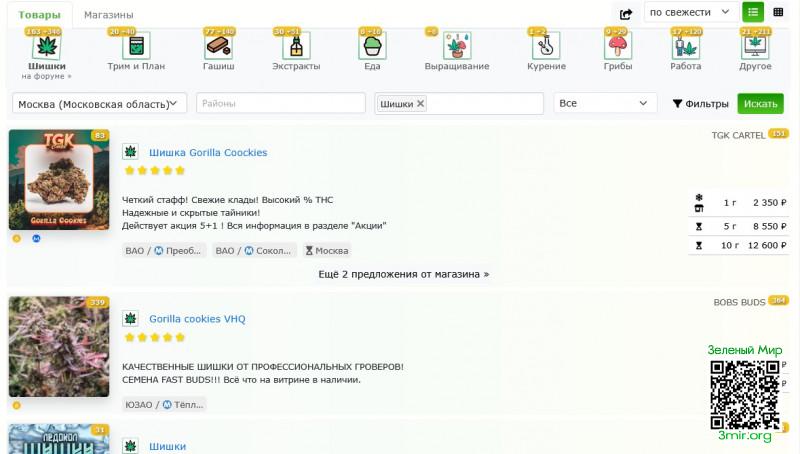Remove the Шишки tag from search
The height and width of the screenshot is (454, 800).
tap(420, 104)
